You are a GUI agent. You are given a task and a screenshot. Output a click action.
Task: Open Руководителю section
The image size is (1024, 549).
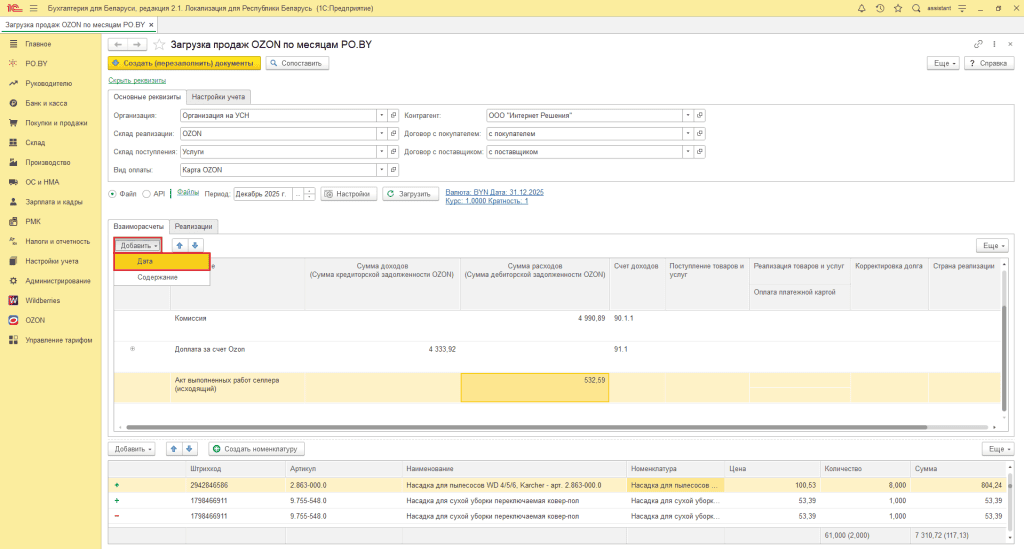coord(48,84)
